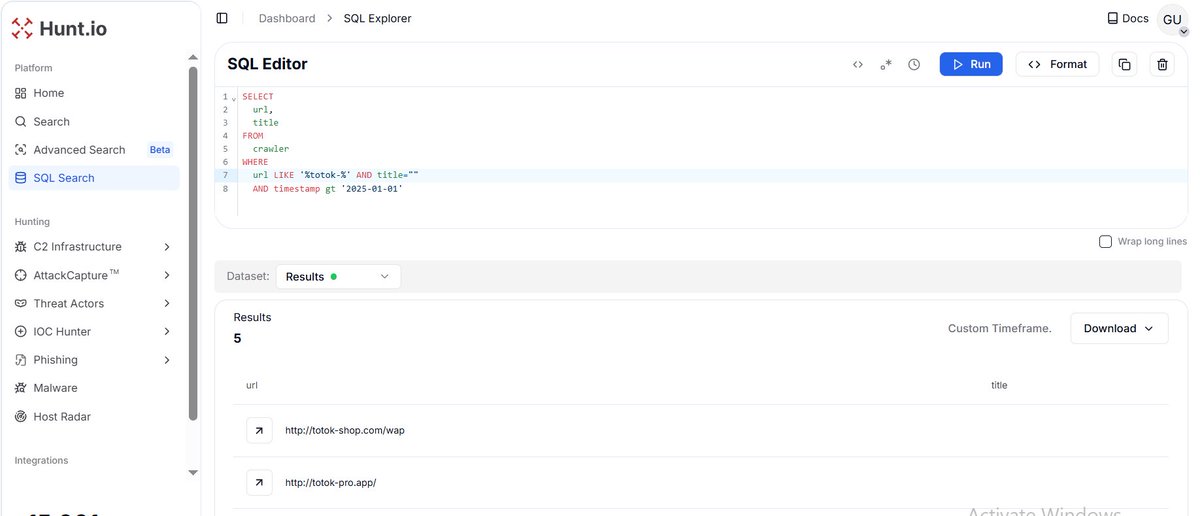Image resolution: width=1200 pixels, height=516 pixels.
Task: Delete query with trash icon
Action: (x=1162, y=64)
